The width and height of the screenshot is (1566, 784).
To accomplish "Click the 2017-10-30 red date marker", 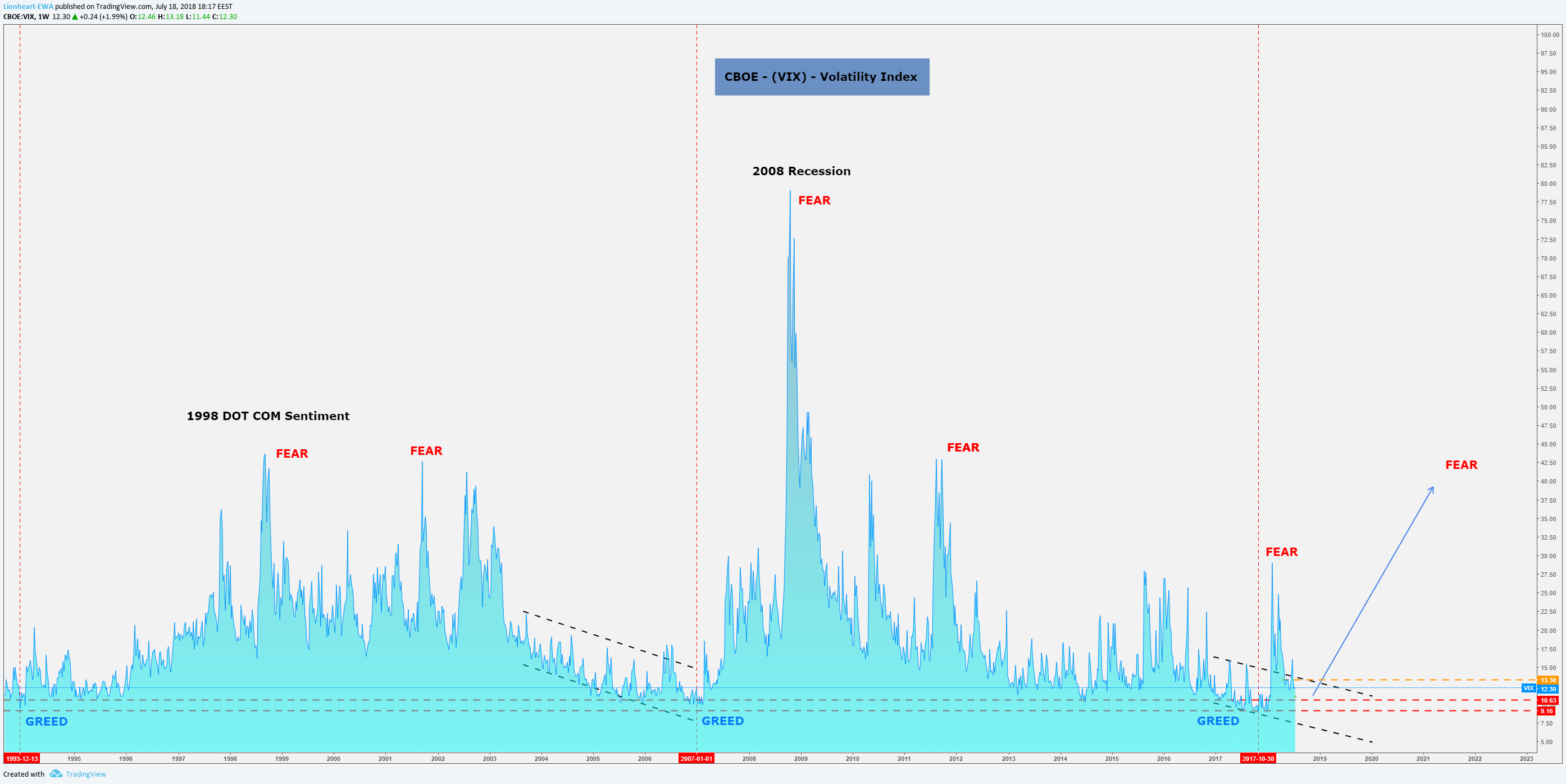I will (1258, 759).
